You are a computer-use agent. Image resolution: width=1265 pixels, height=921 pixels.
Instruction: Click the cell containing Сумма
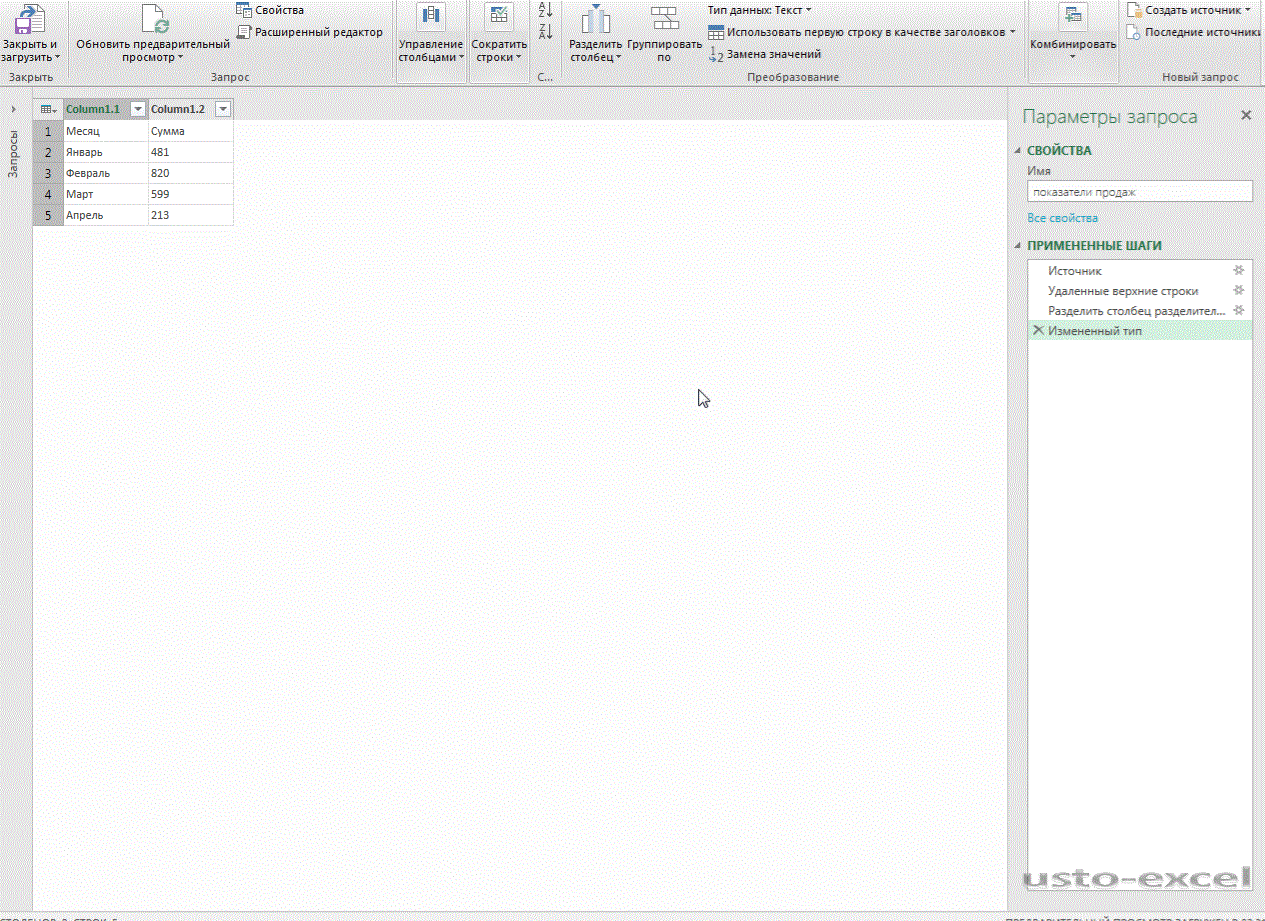190,131
